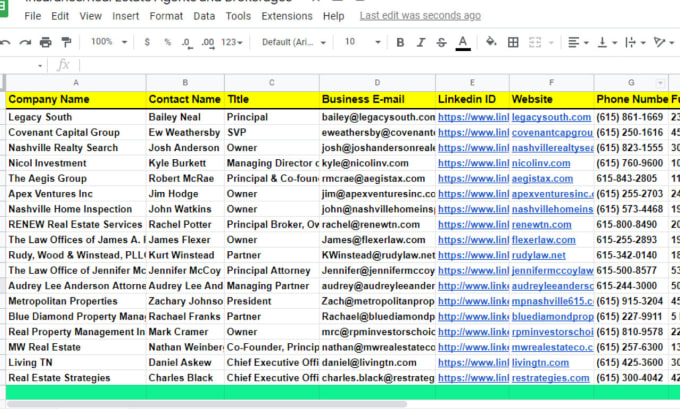Open the text color picker
Image resolution: width=680 pixels, height=409 pixels.
(x=463, y=43)
